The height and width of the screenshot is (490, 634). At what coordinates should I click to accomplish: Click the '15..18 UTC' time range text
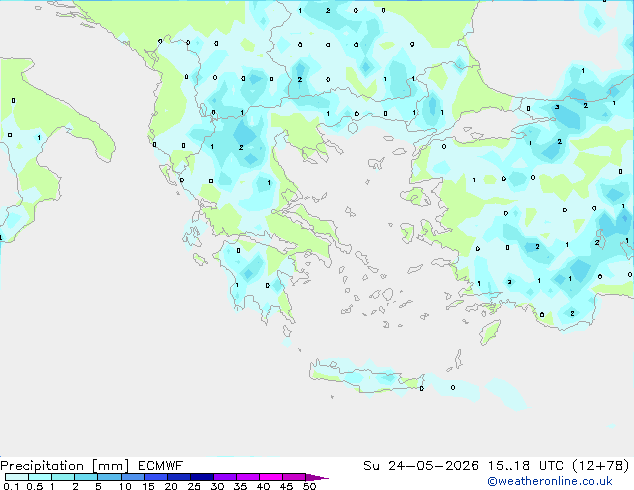click(x=526, y=466)
